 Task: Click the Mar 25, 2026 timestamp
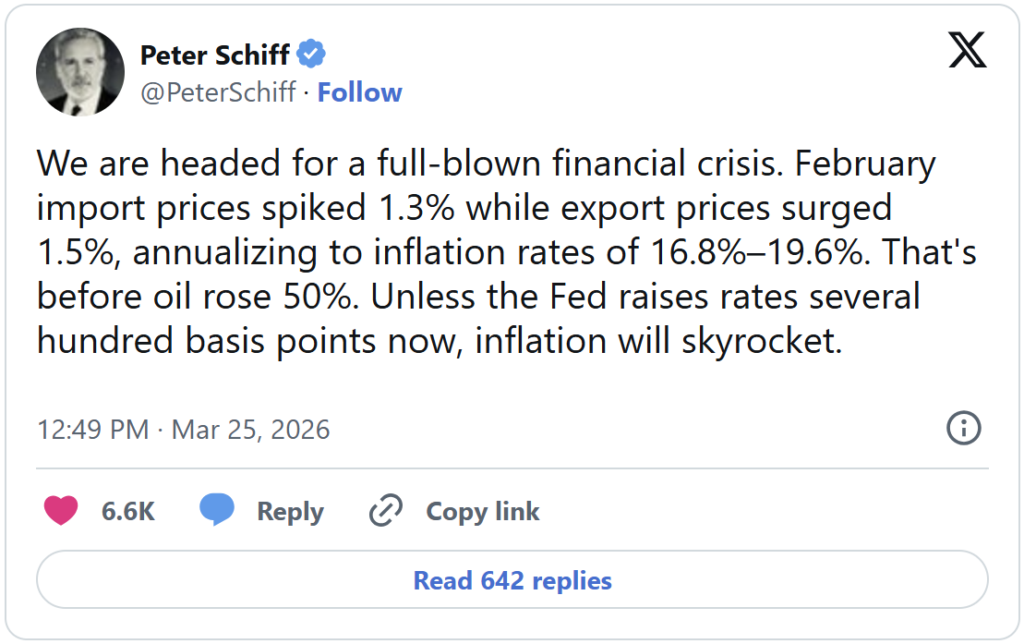click(250, 428)
